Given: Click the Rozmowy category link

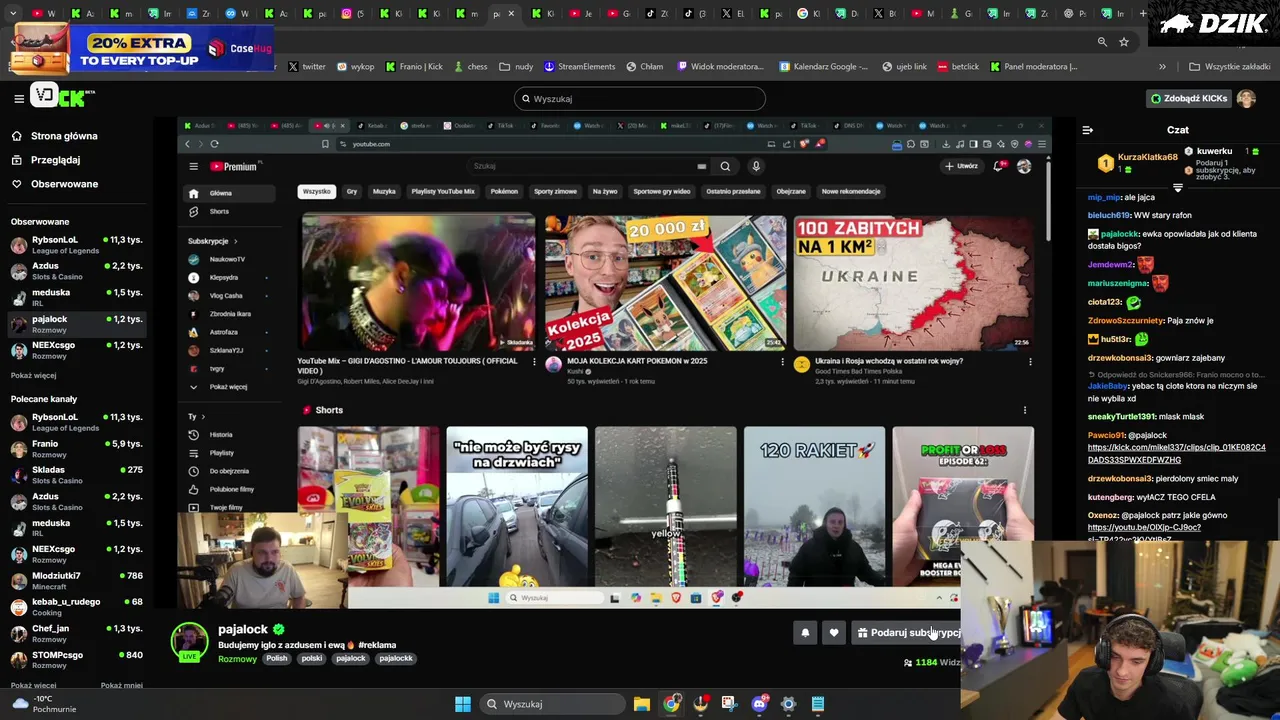Looking at the screenshot, I should (x=237, y=659).
